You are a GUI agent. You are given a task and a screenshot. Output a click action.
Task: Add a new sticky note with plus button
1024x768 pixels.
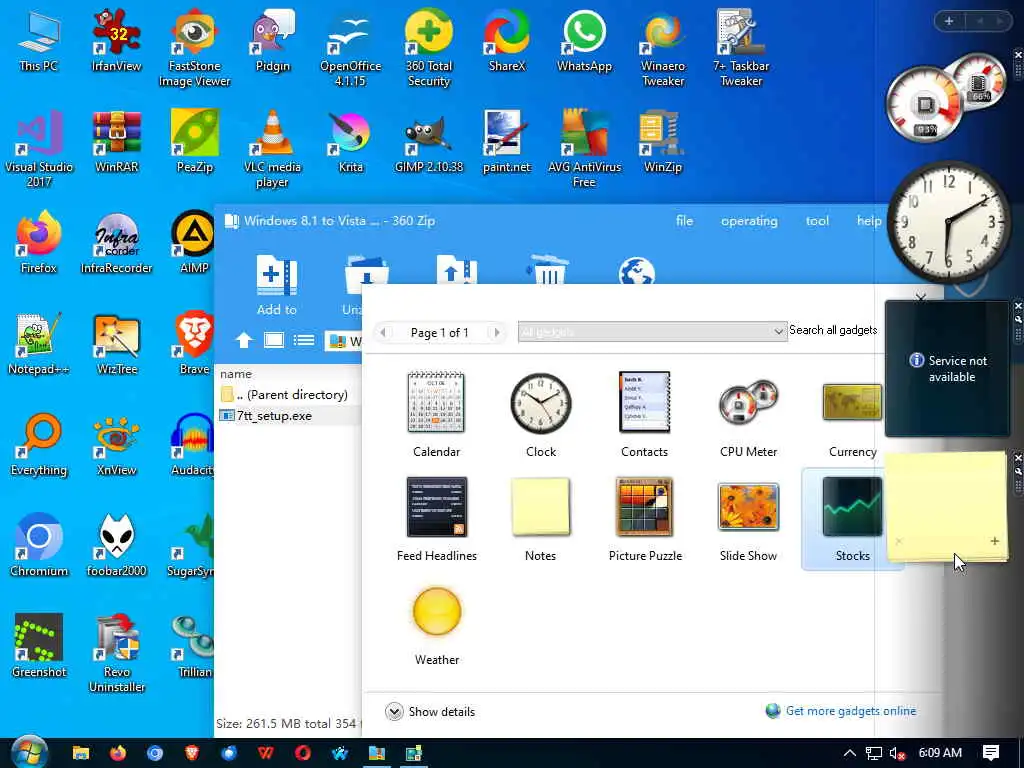click(x=994, y=541)
